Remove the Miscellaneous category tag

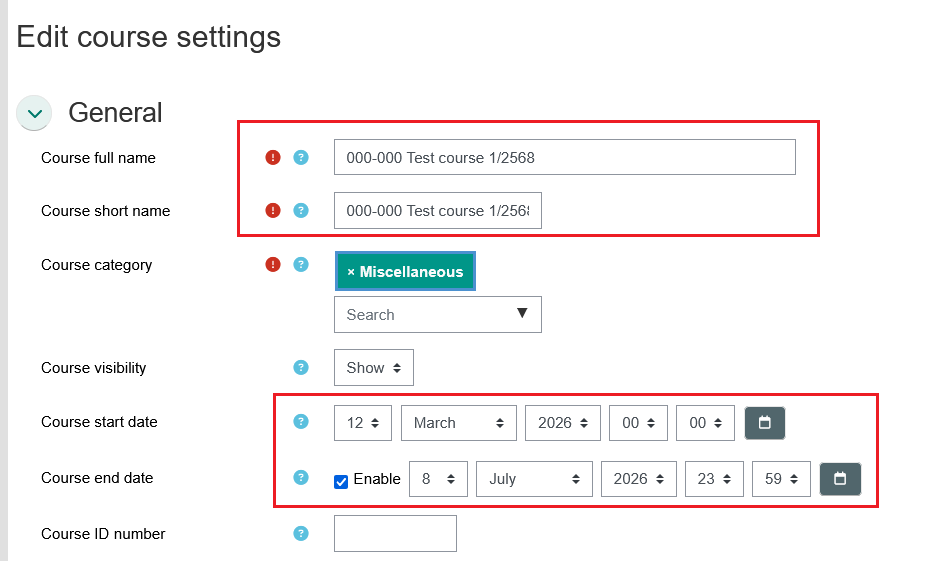[351, 272]
